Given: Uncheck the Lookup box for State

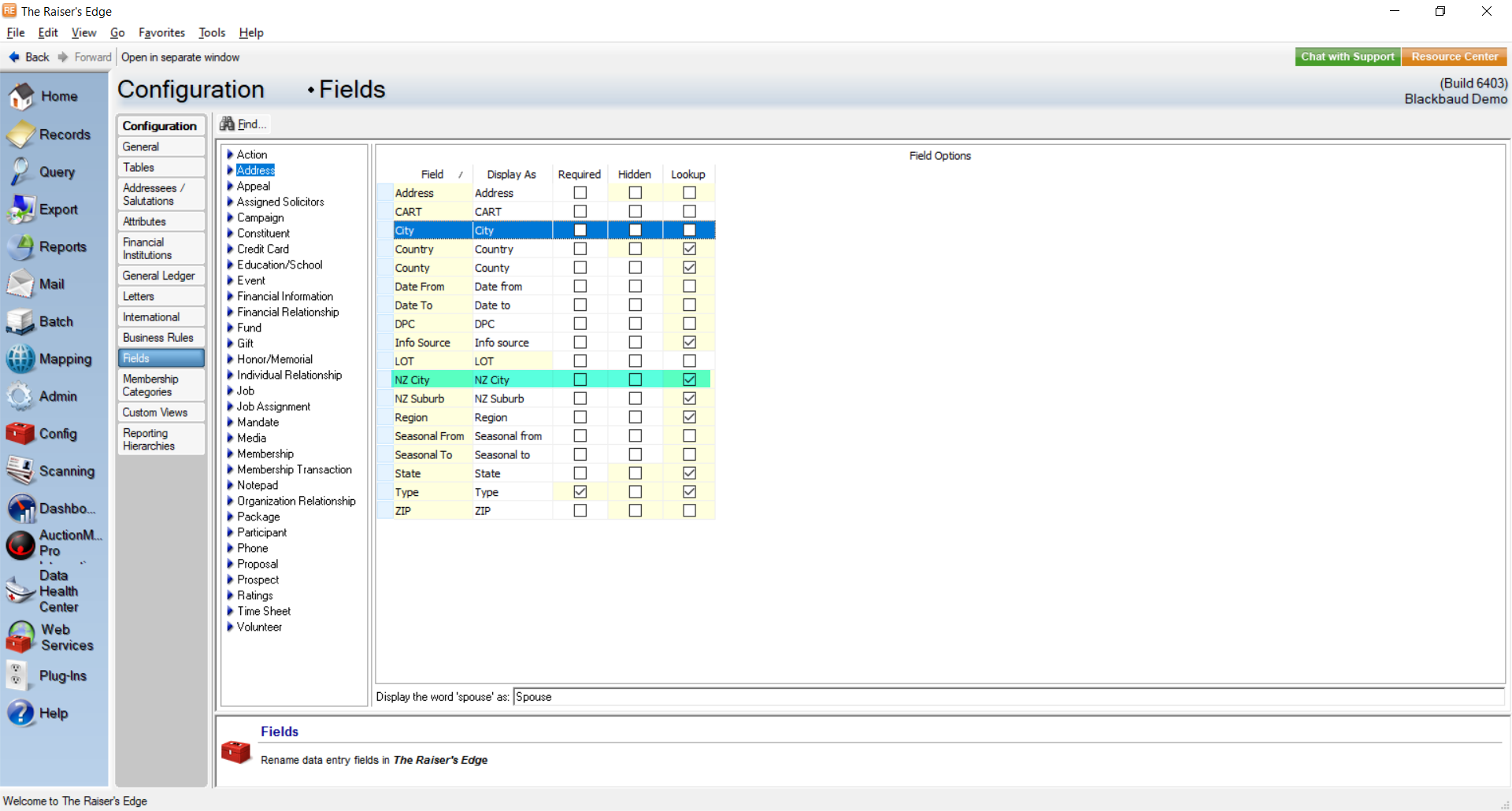Looking at the screenshot, I should coord(689,473).
